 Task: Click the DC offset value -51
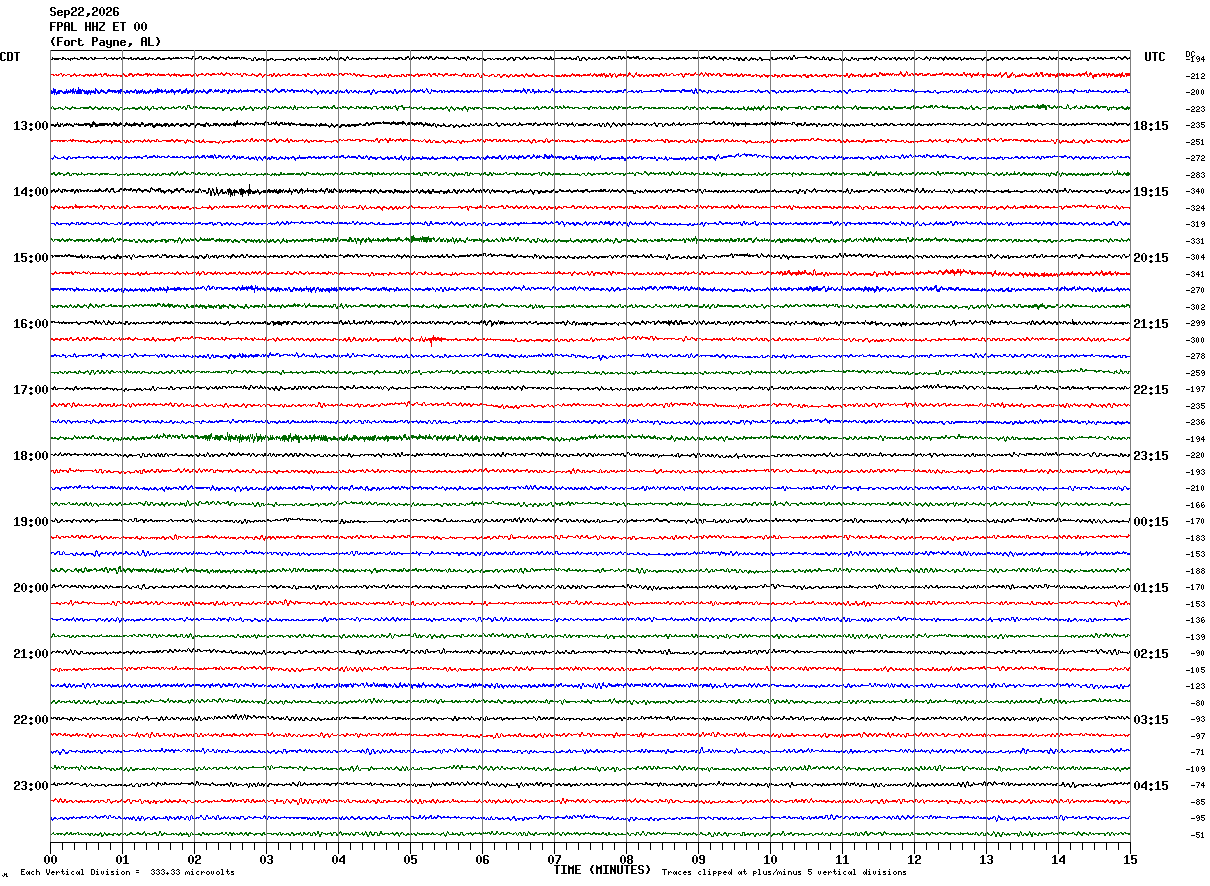point(1197,834)
